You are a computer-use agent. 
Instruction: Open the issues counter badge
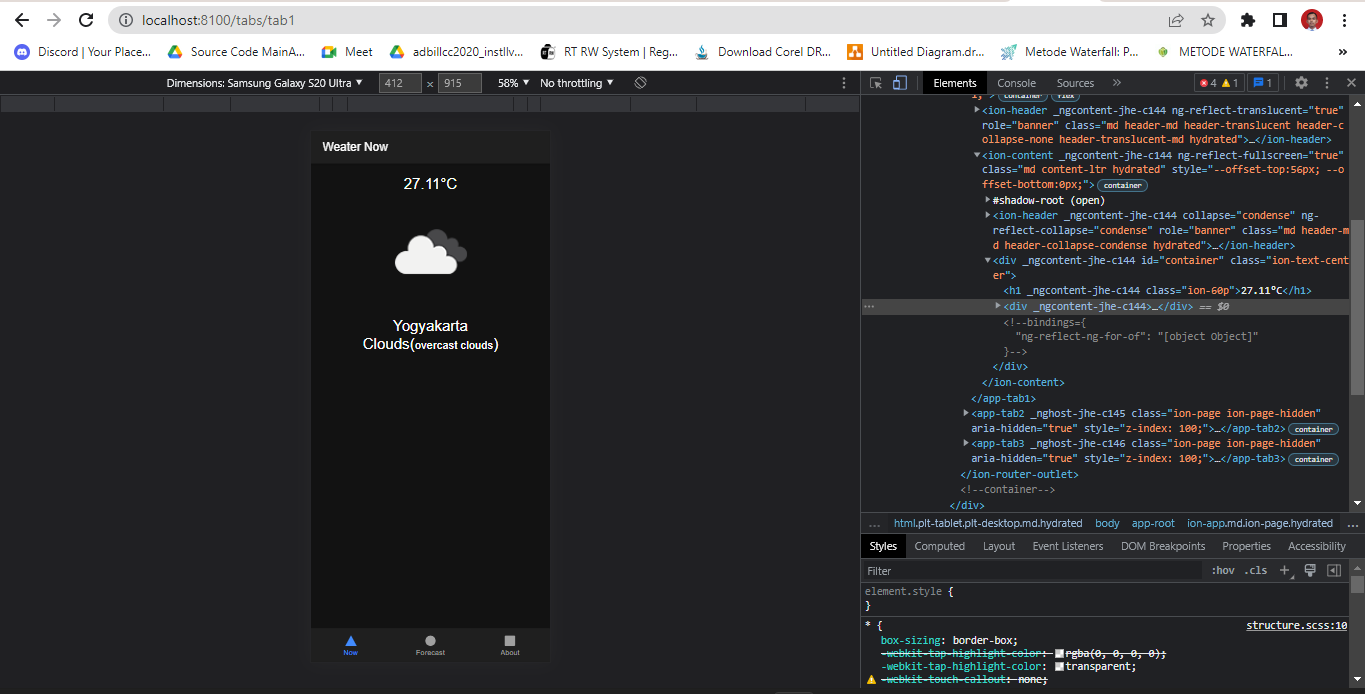[1262, 83]
